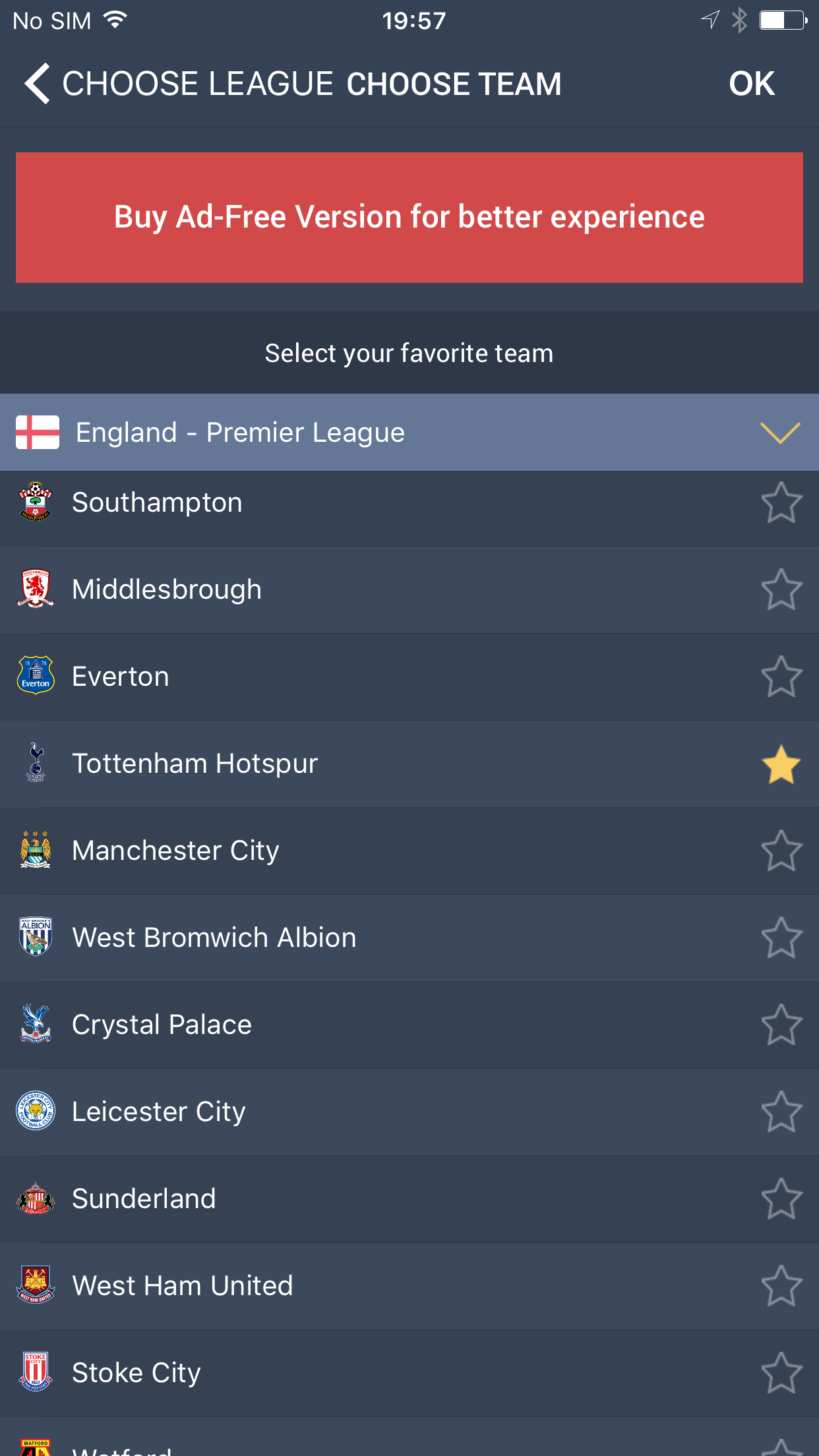Collapse the England Premier League chevron

tap(780, 433)
